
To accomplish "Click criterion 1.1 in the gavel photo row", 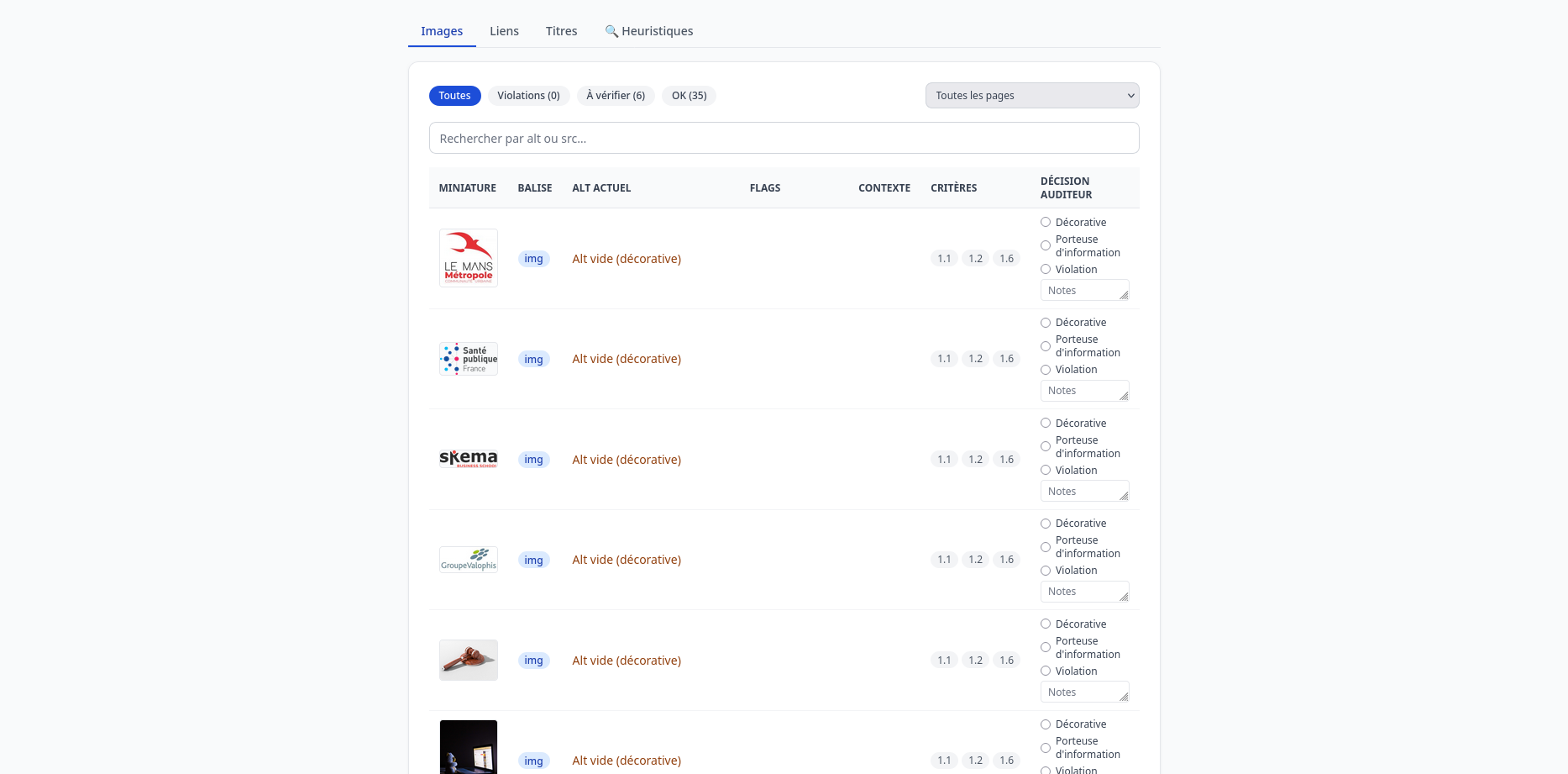I will coord(944,661).
